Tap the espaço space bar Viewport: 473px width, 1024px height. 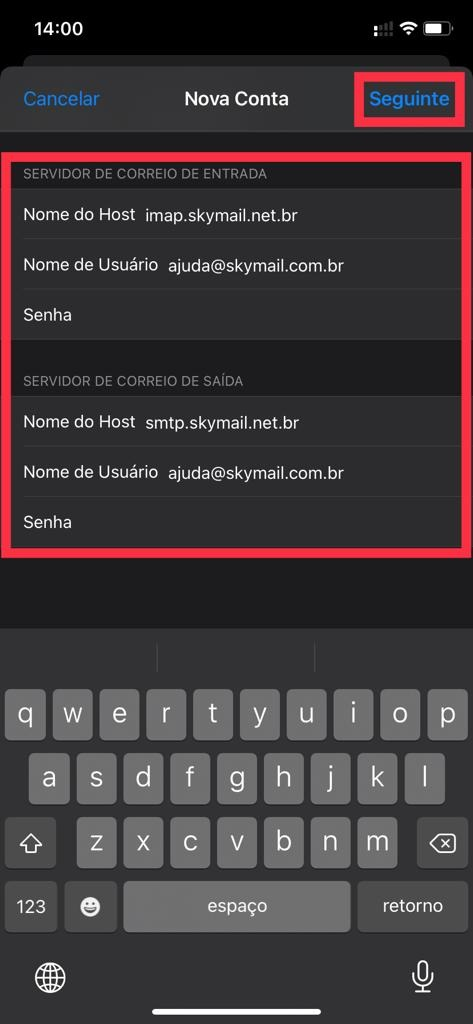pyautogui.click(x=236, y=906)
